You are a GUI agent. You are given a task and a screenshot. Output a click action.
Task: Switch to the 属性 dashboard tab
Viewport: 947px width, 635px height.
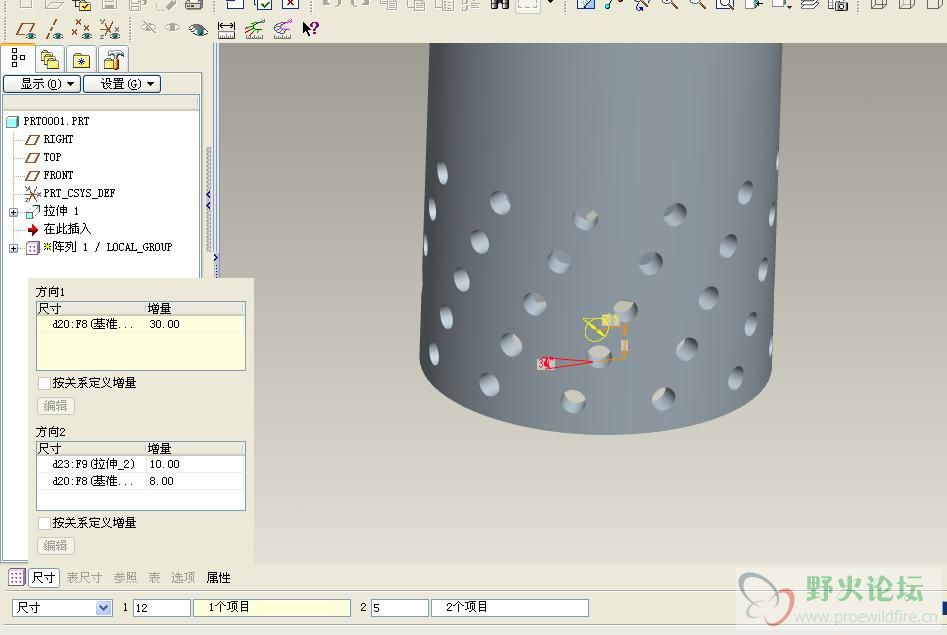(218, 578)
